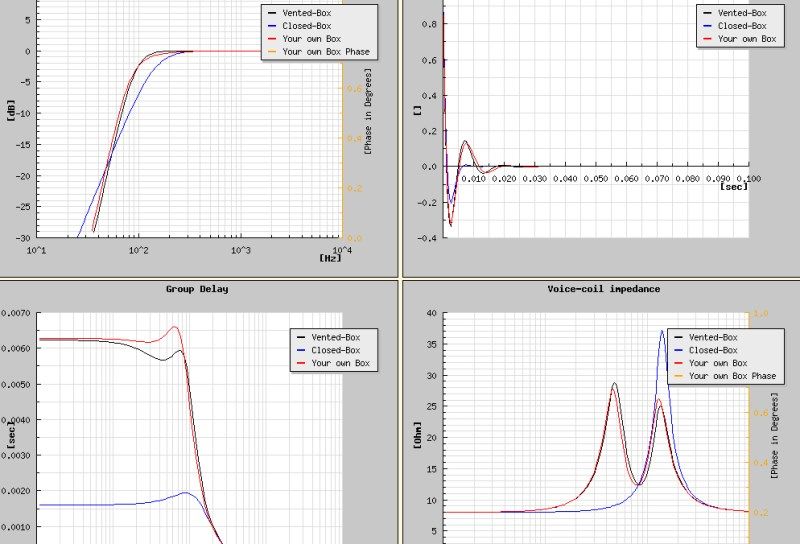Screen dimensions: 800x544
Task: Click the [Ohm] axis label
Action: [x=417, y=435]
